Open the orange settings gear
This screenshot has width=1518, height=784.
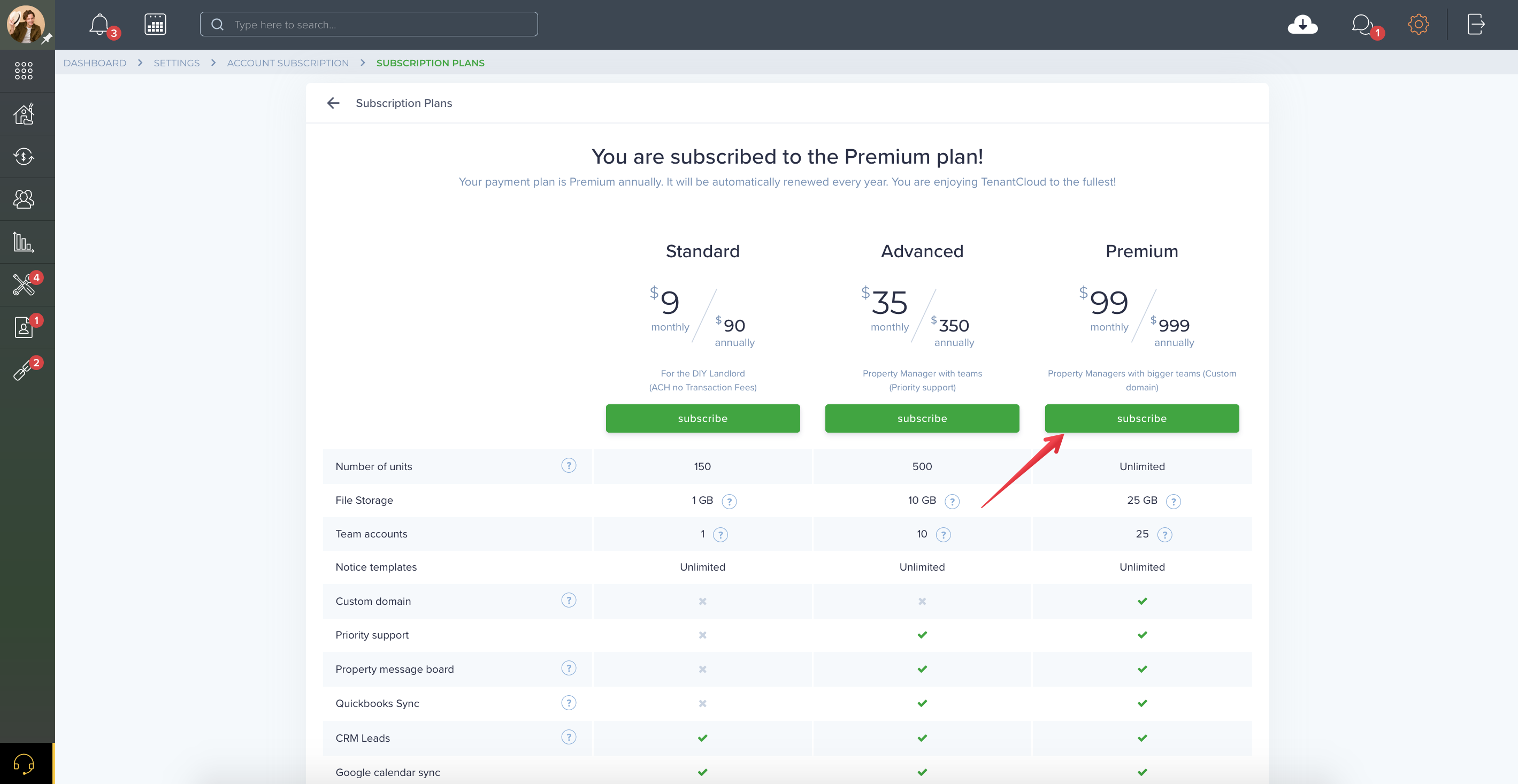1419,25
